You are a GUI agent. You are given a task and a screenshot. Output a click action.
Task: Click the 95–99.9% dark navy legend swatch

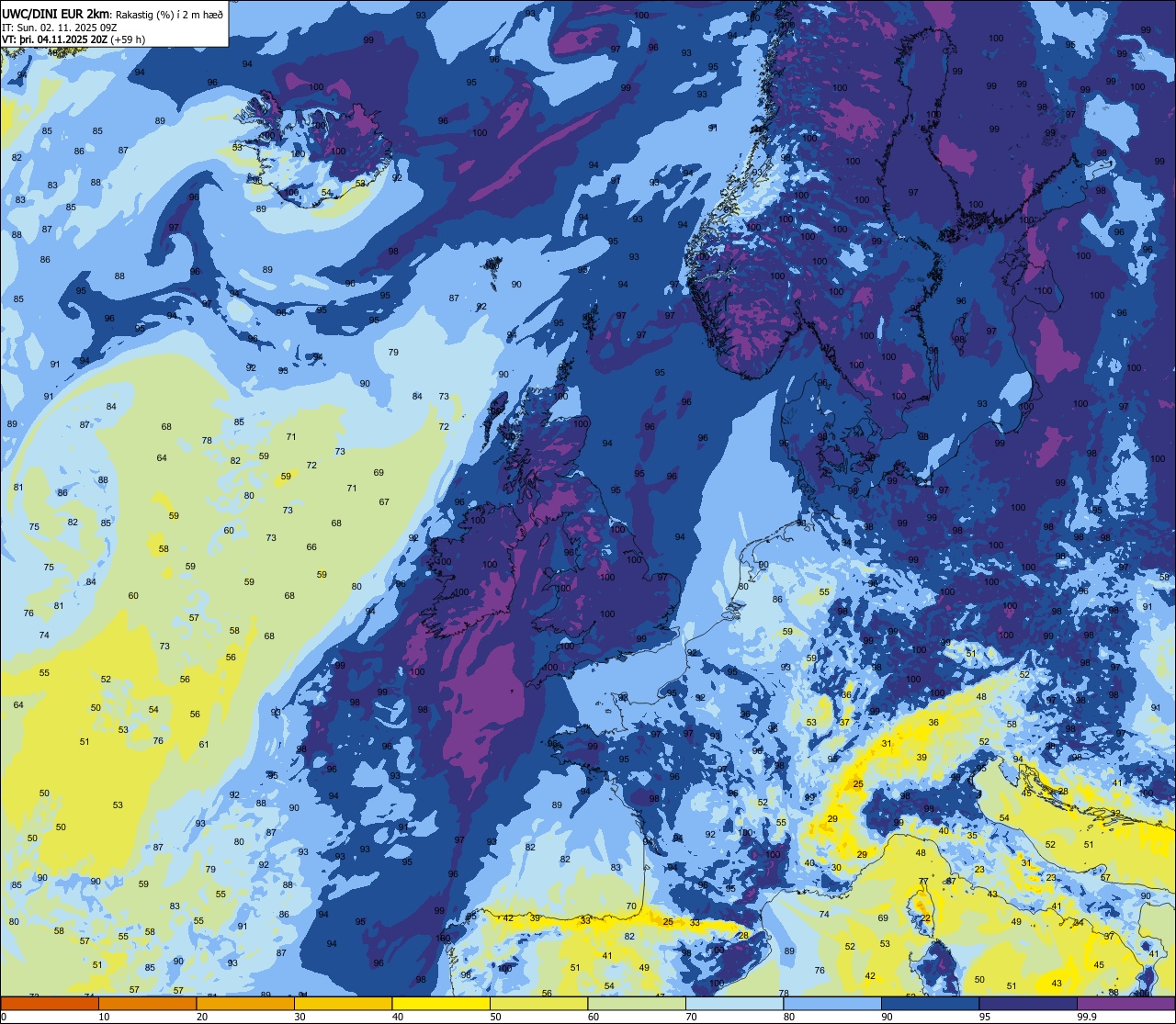click(1028, 1004)
